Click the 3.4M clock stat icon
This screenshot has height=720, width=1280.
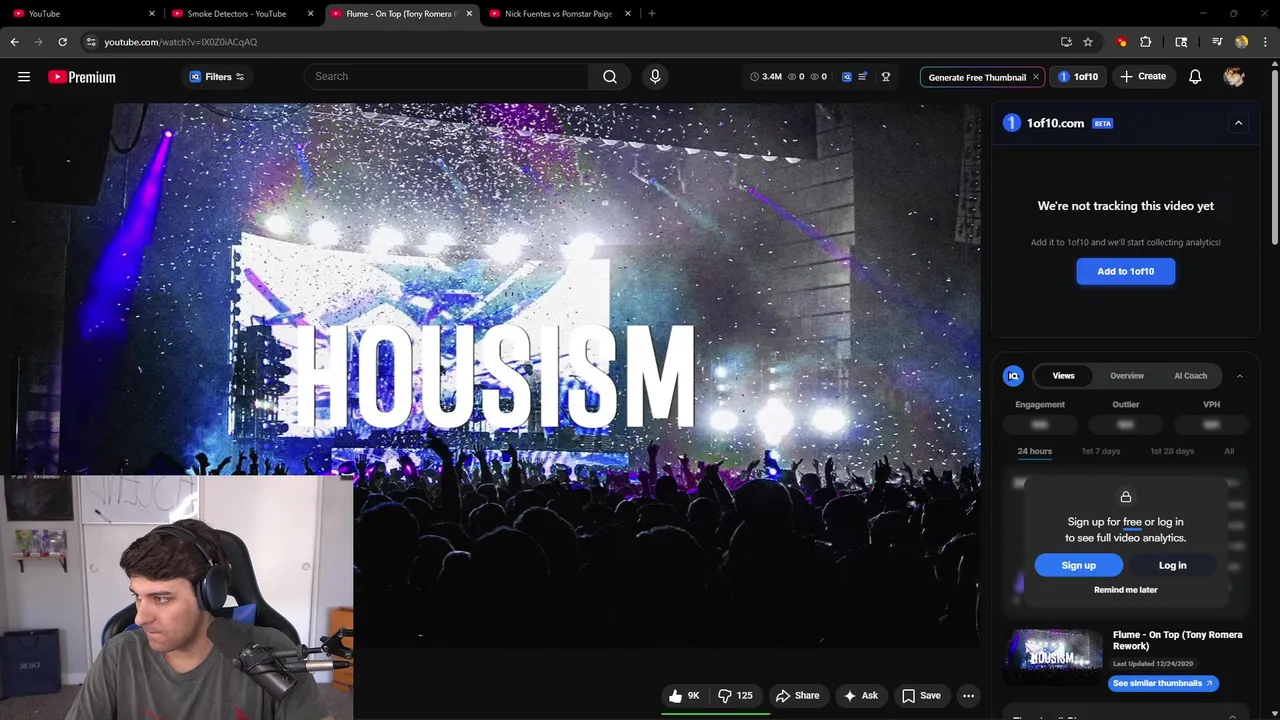pos(755,77)
